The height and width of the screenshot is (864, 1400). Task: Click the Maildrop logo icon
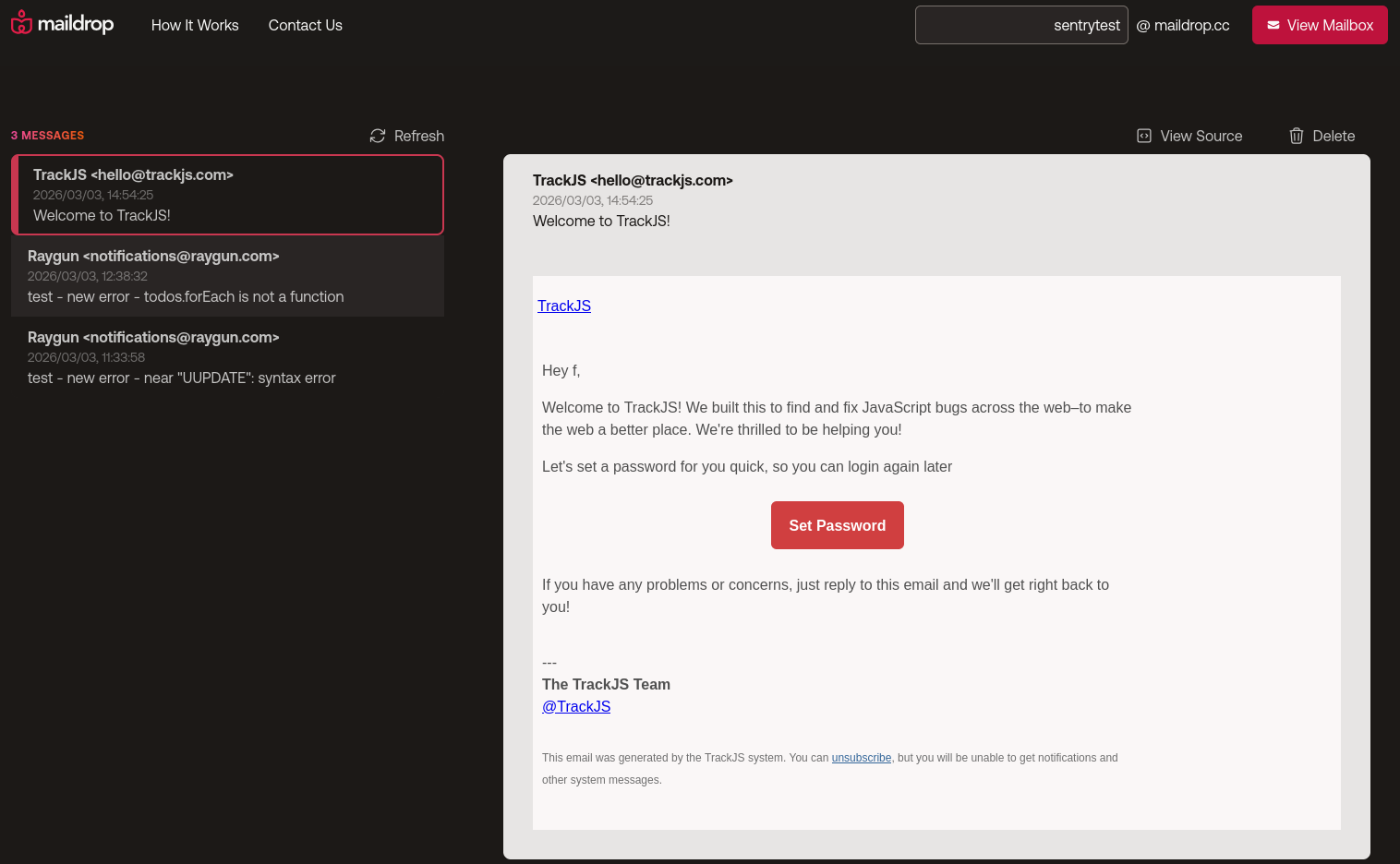coord(21,23)
